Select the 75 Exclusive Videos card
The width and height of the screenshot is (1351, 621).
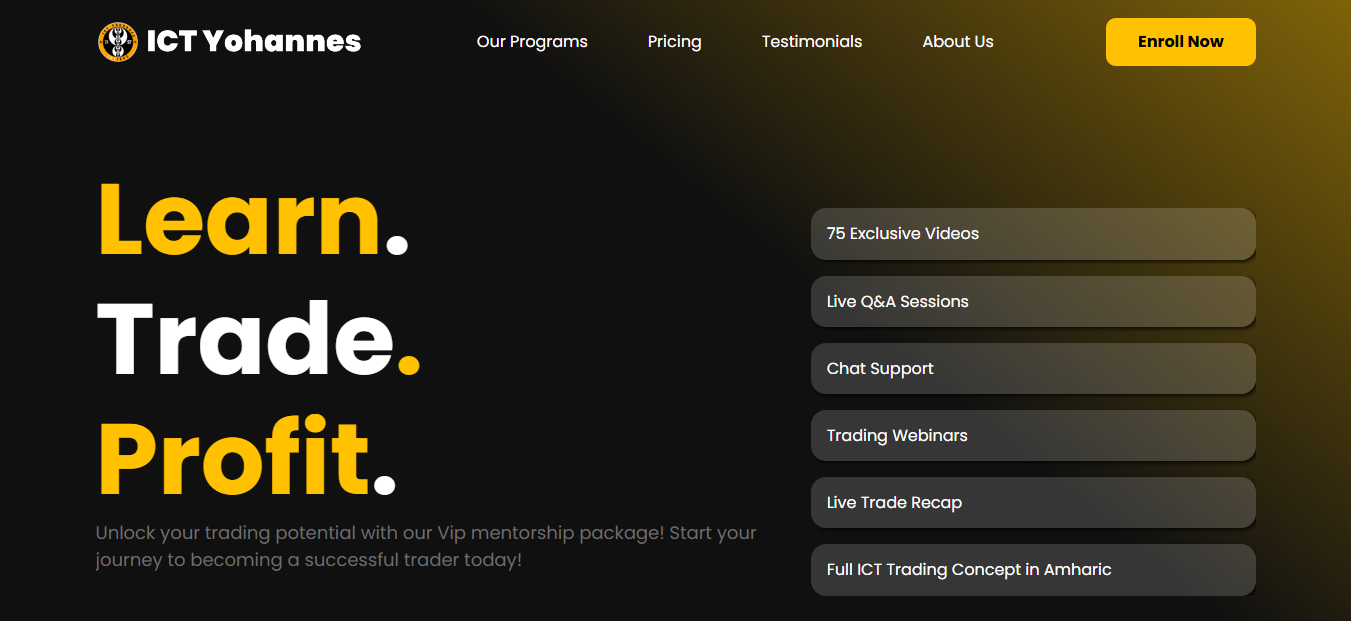pyautogui.click(x=1032, y=234)
